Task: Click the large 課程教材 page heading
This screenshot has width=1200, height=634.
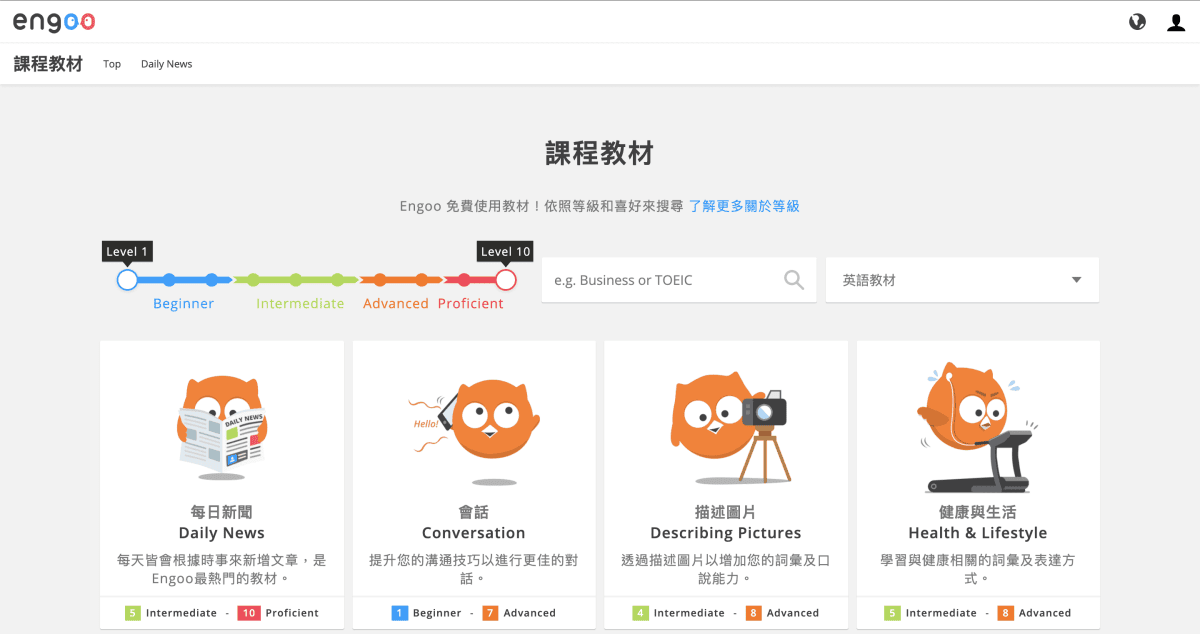Action: tap(599, 153)
